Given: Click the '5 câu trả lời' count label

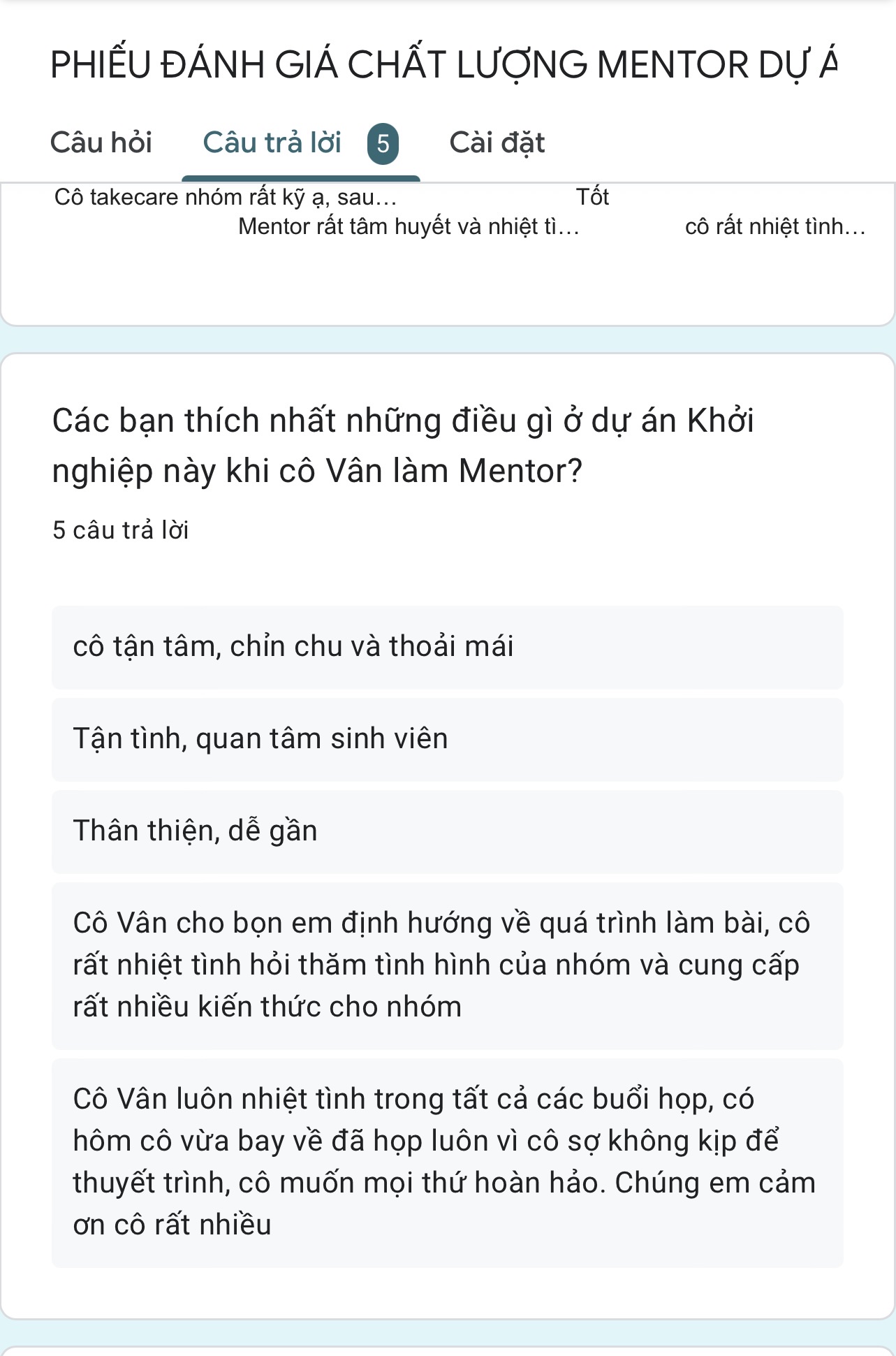Looking at the screenshot, I should [121, 531].
